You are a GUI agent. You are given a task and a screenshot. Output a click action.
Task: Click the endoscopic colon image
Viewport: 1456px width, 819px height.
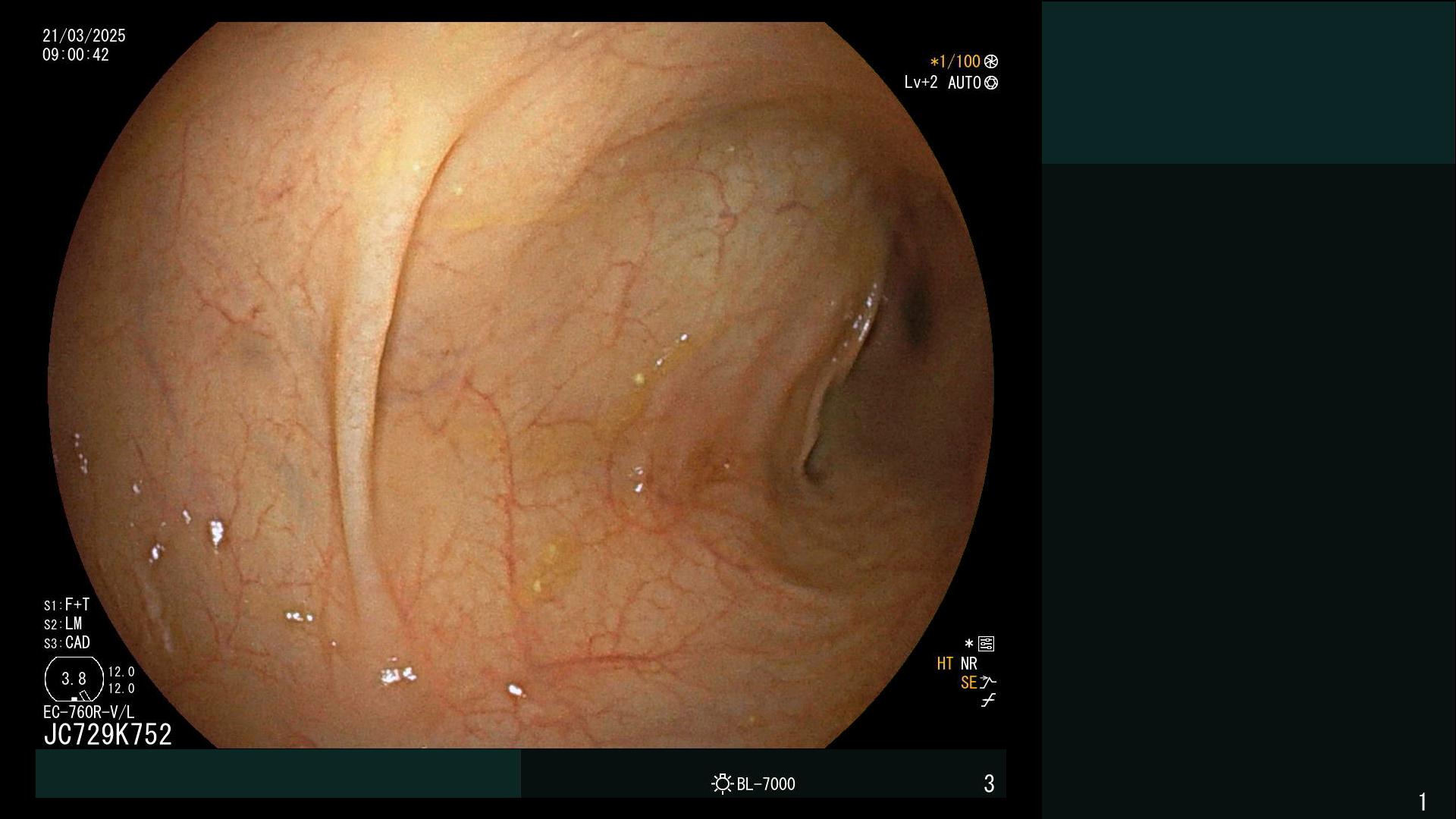click(521, 385)
